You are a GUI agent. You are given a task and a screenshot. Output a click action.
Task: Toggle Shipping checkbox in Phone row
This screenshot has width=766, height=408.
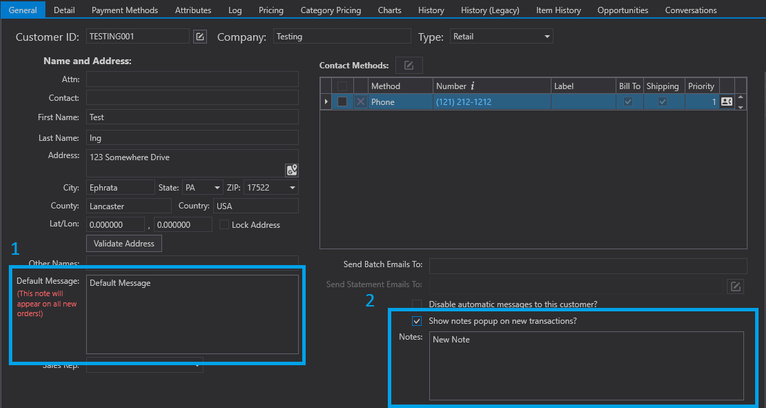(662, 102)
